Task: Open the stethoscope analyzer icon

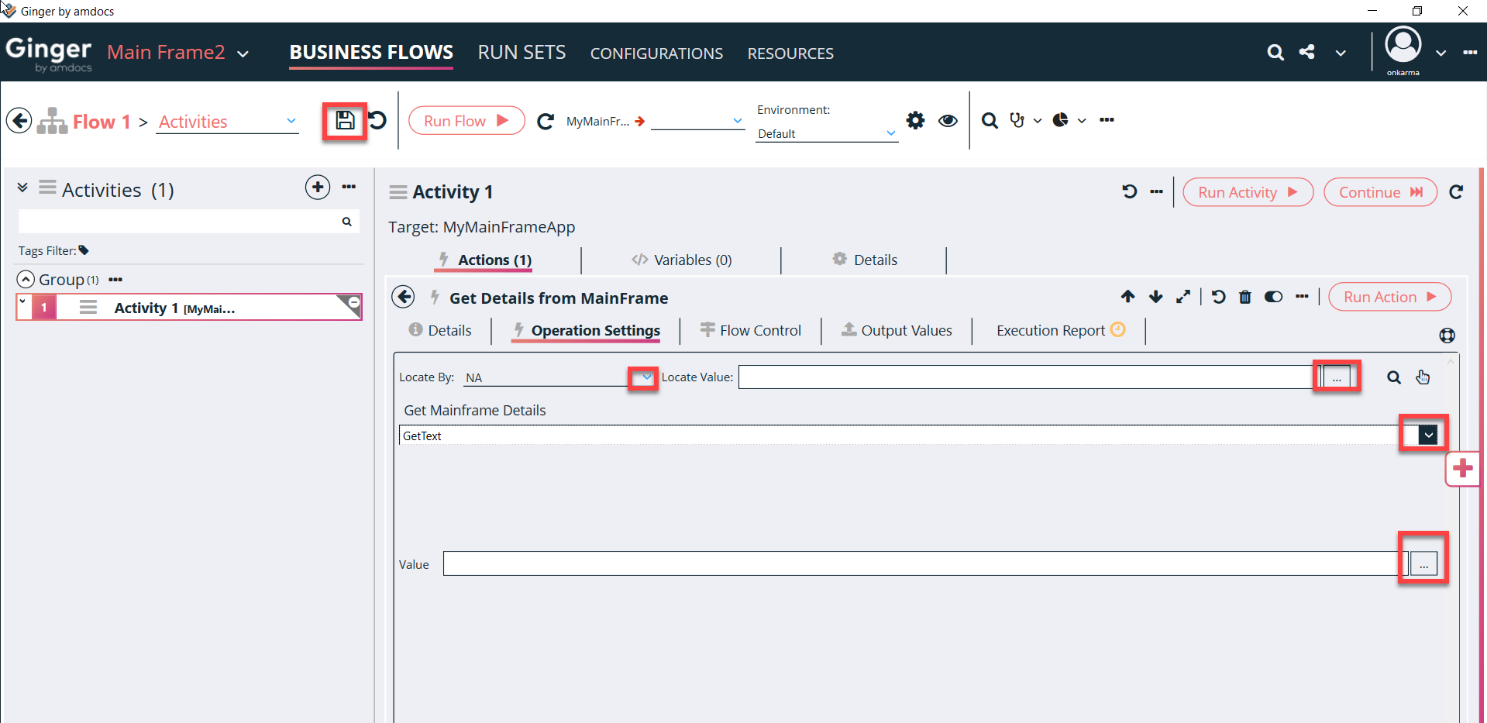Action: (x=1018, y=120)
